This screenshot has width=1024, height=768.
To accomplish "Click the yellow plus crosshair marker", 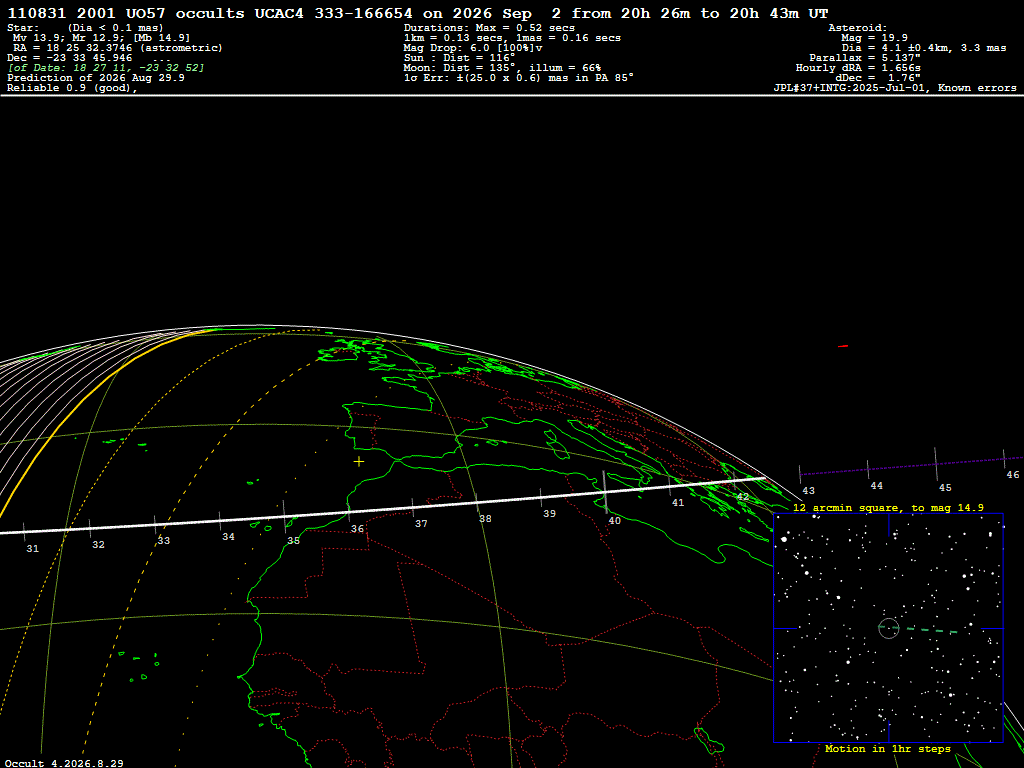I will (359, 462).
